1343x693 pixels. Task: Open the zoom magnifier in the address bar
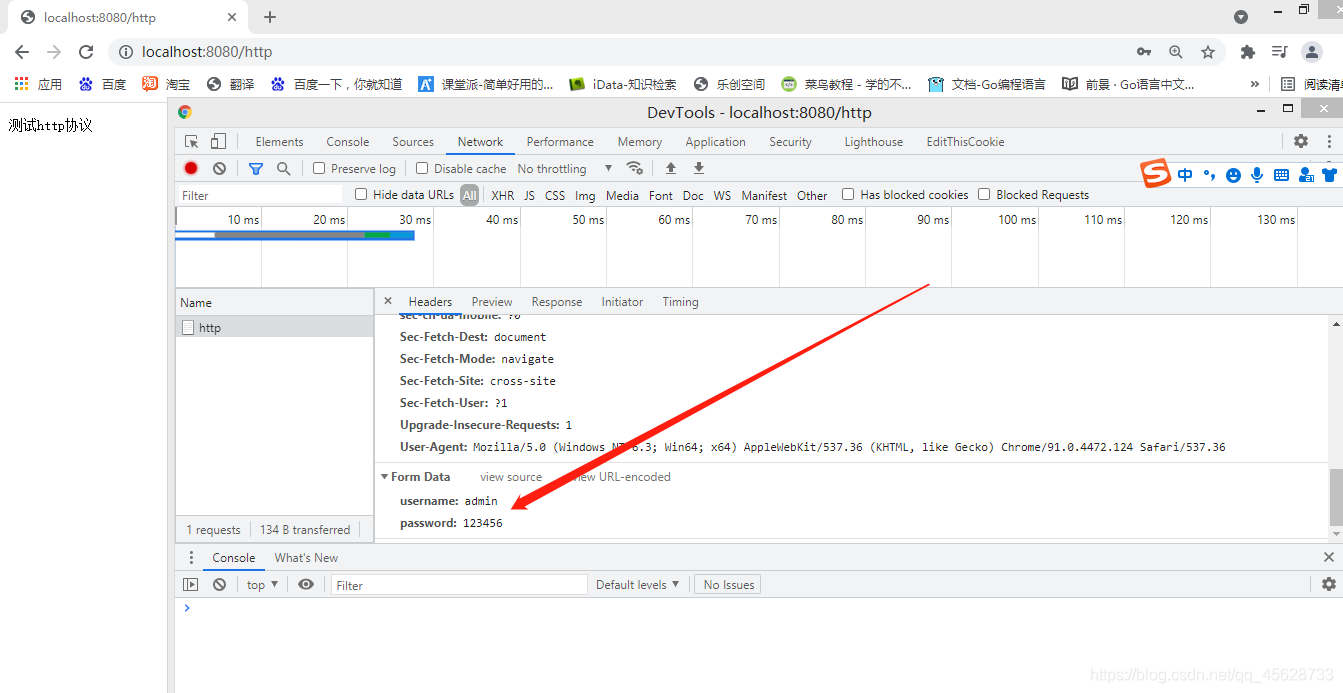click(x=1176, y=52)
